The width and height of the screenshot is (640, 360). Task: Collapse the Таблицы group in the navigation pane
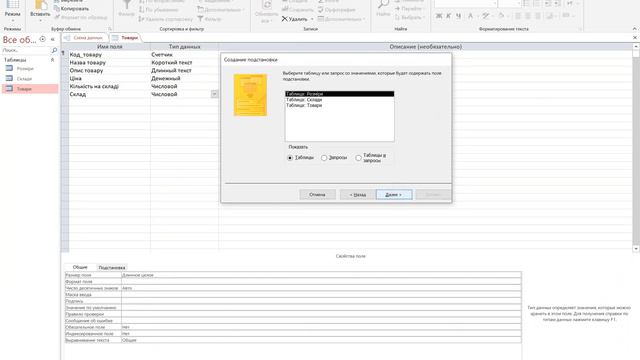click(53, 60)
